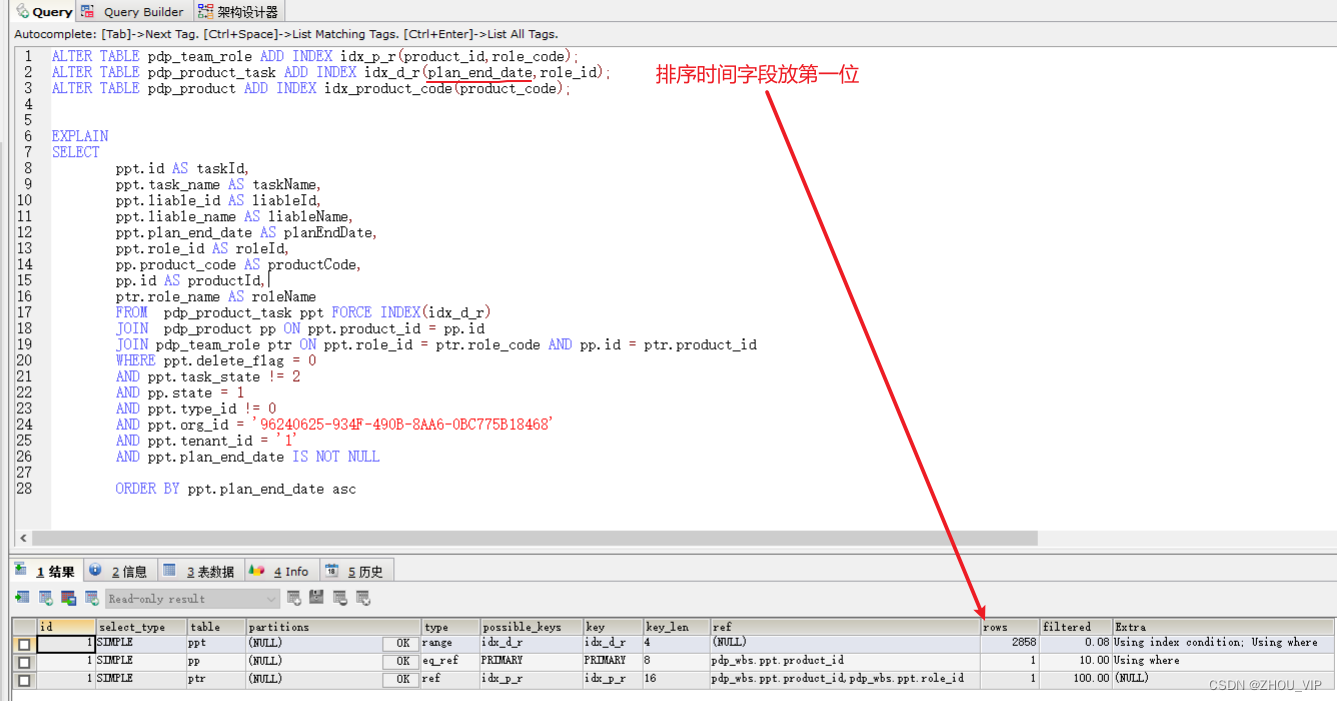Viewport: 1337px width, 701px height.
Task: Click the partitions column header
Action: 333,627
